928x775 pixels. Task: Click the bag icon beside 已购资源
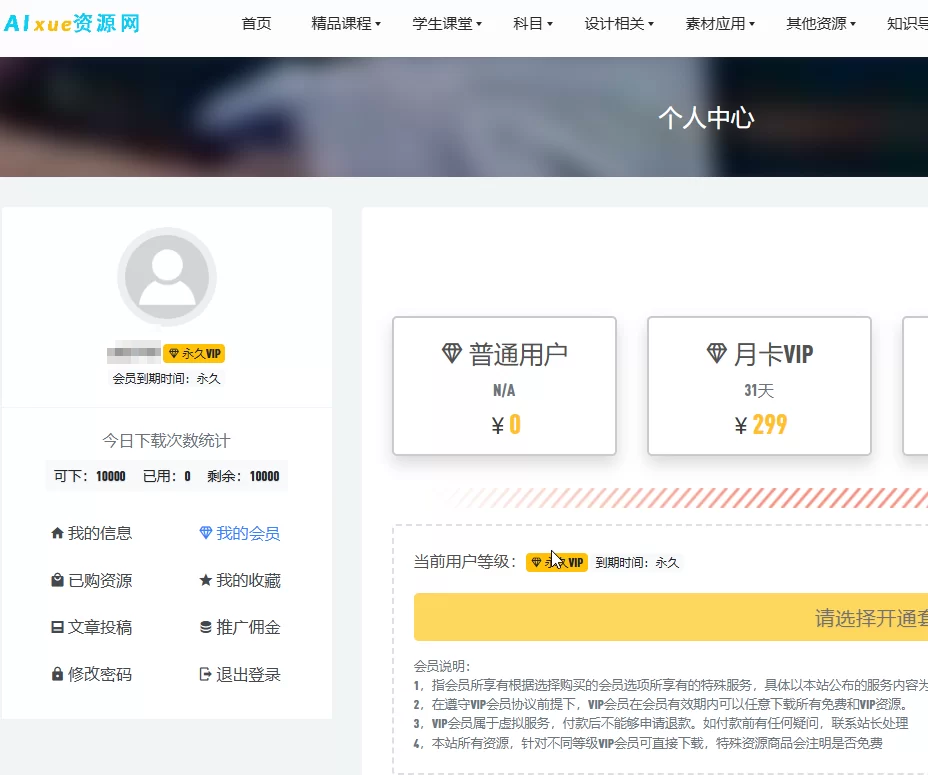[57, 580]
